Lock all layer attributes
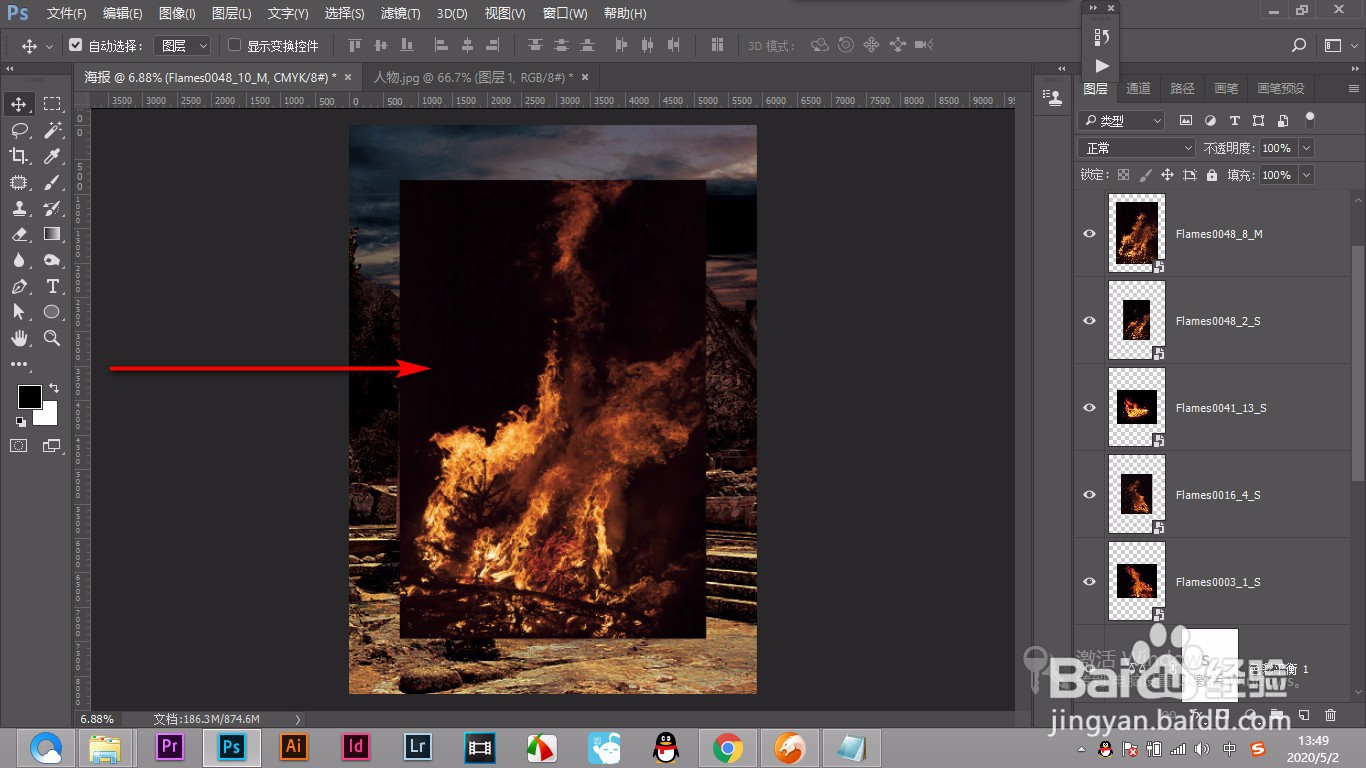1366x768 pixels. coord(1212,175)
